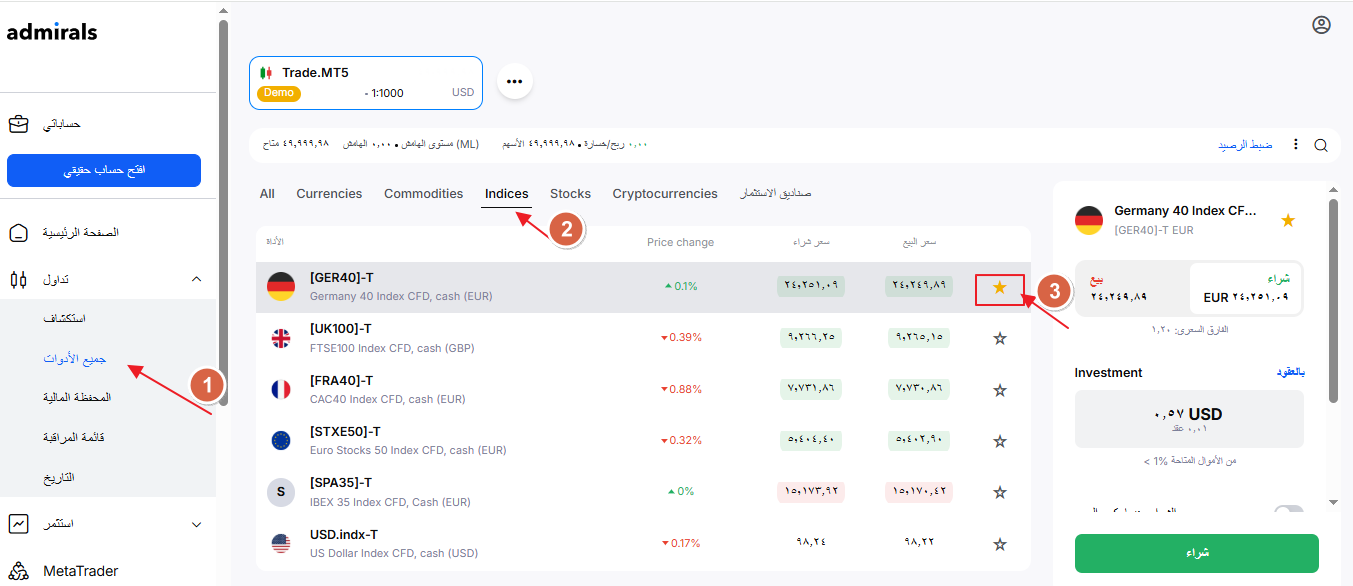
Task: Click the vertical dots balance menu
Action: click(x=1296, y=145)
